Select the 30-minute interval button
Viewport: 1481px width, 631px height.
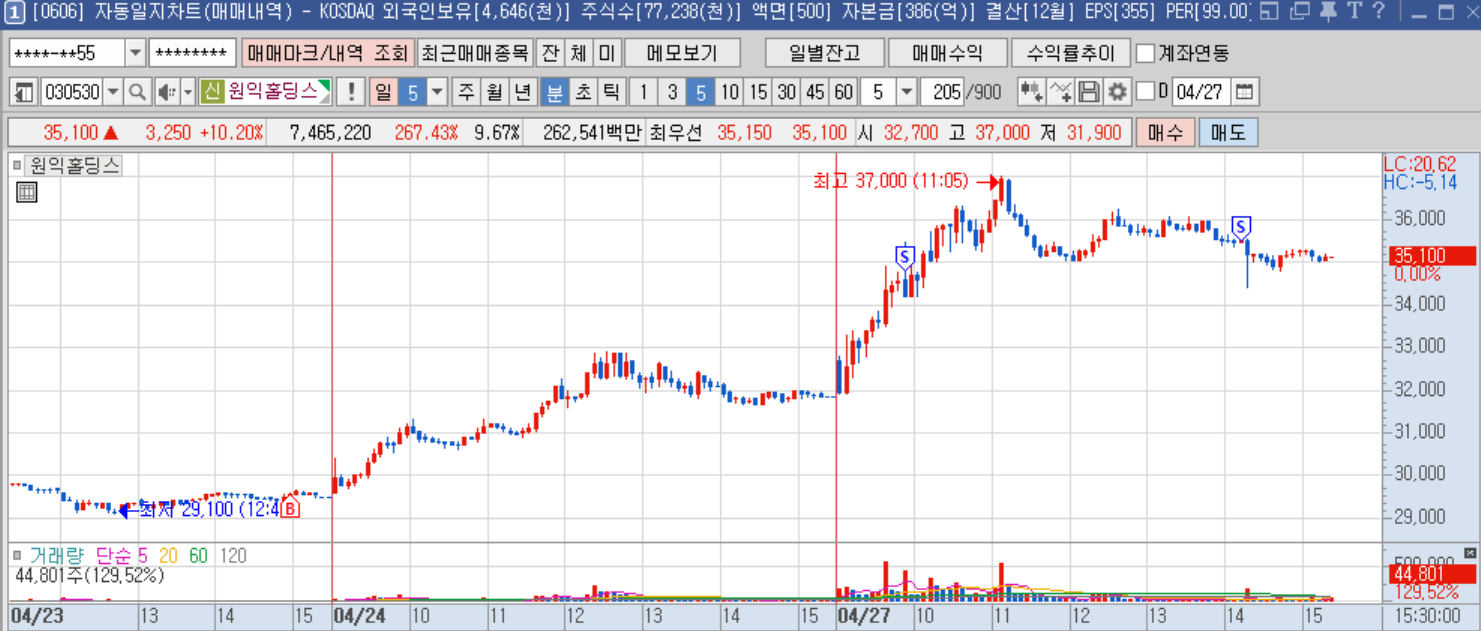[787, 92]
